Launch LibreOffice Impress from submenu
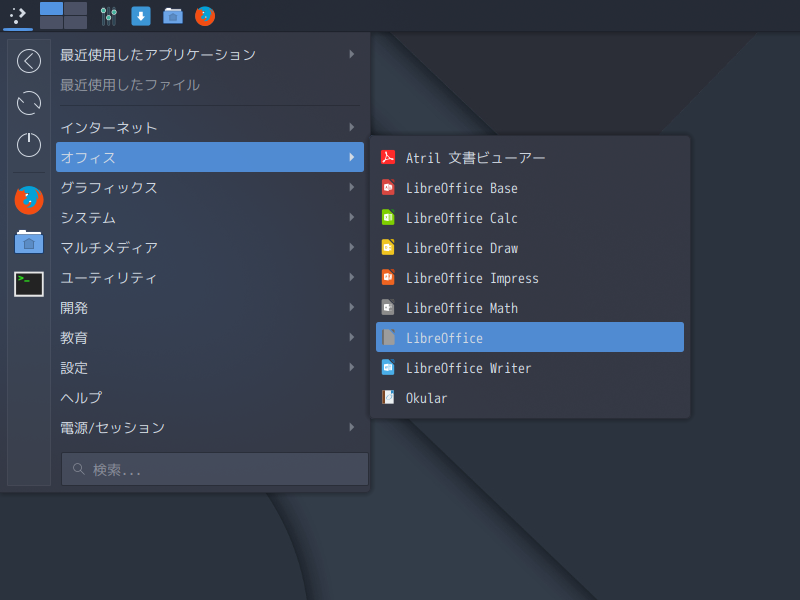 click(530, 278)
